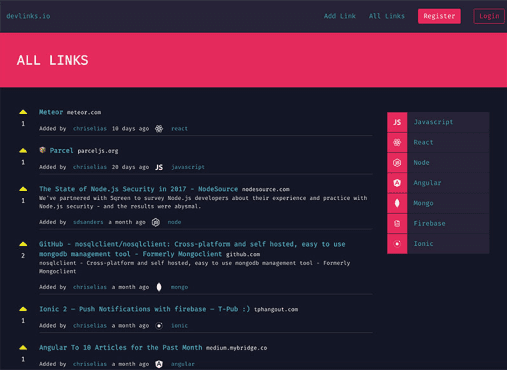Go to All Links in navigation
Screen dimensions: 507x370
click(387, 16)
